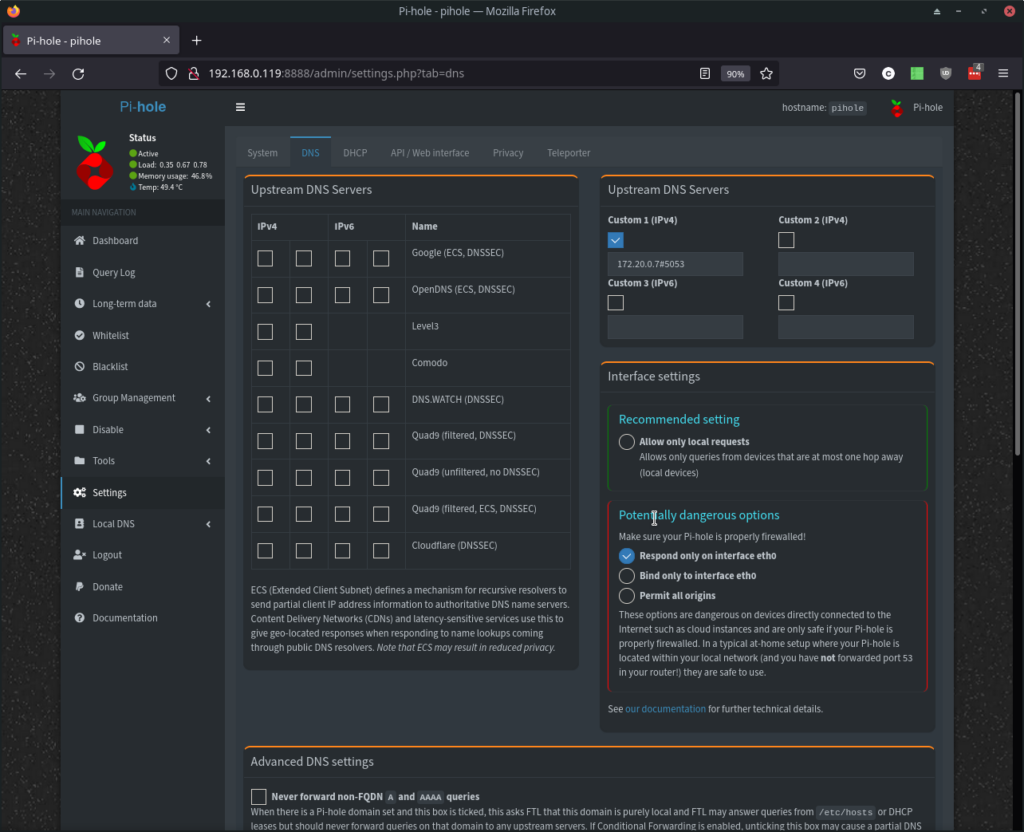Image resolution: width=1024 pixels, height=832 pixels.
Task: Toggle the sidebar with hamburger icon
Action: click(240, 107)
